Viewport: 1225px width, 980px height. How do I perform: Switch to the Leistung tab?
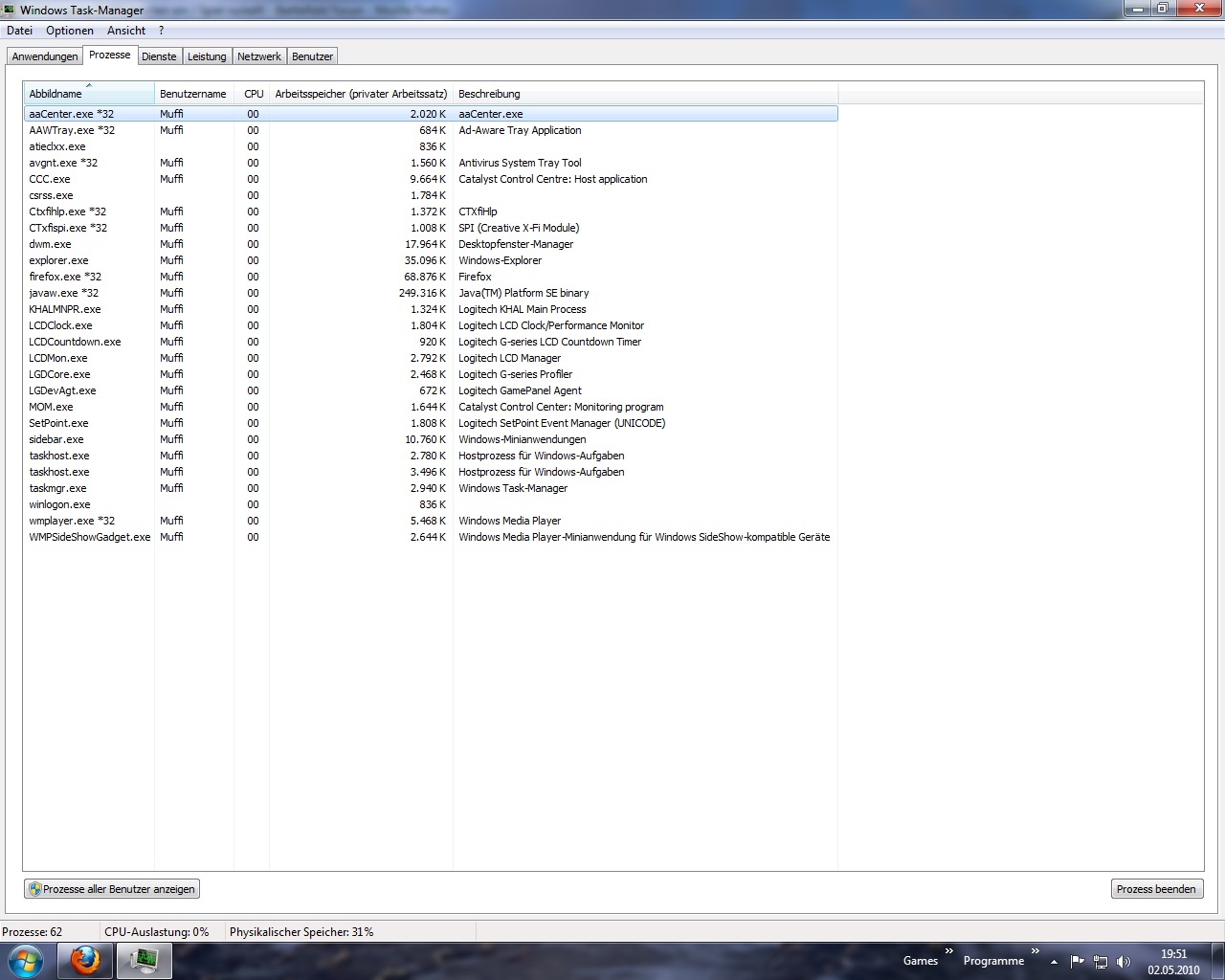pos(207,56)
